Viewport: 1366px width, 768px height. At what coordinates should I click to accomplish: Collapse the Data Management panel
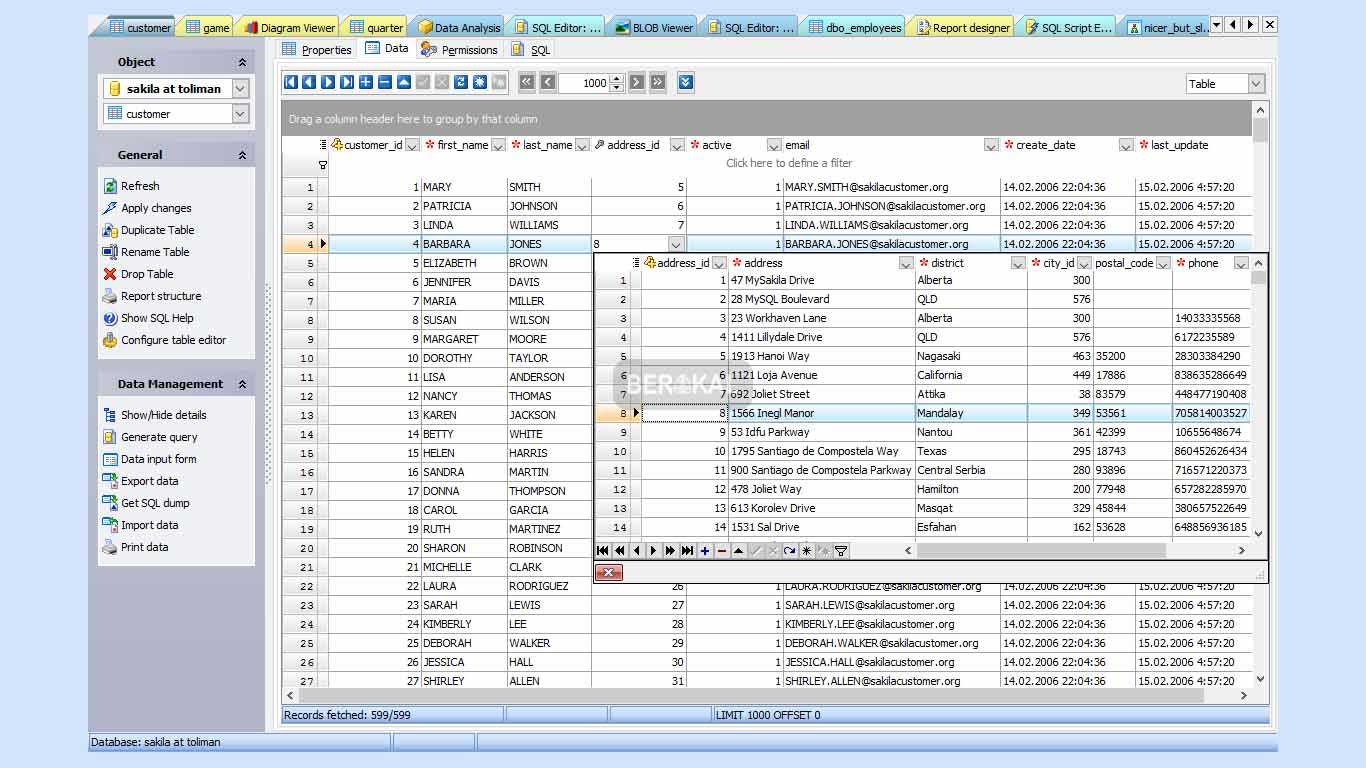242,384
